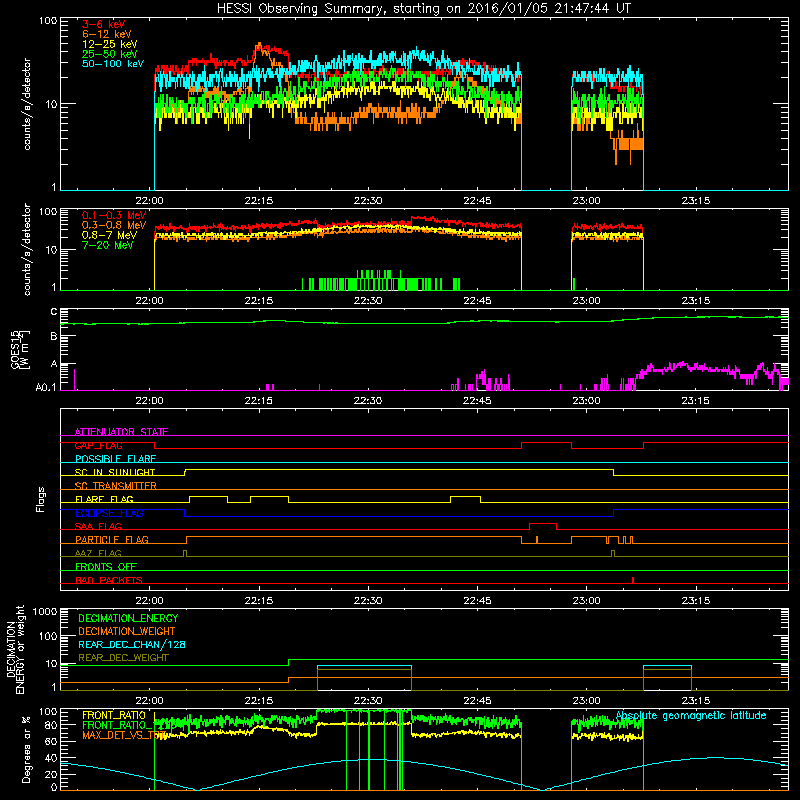
Task: Click the vertical 'Flags' axis label
Action: click(x=41, y=499)
